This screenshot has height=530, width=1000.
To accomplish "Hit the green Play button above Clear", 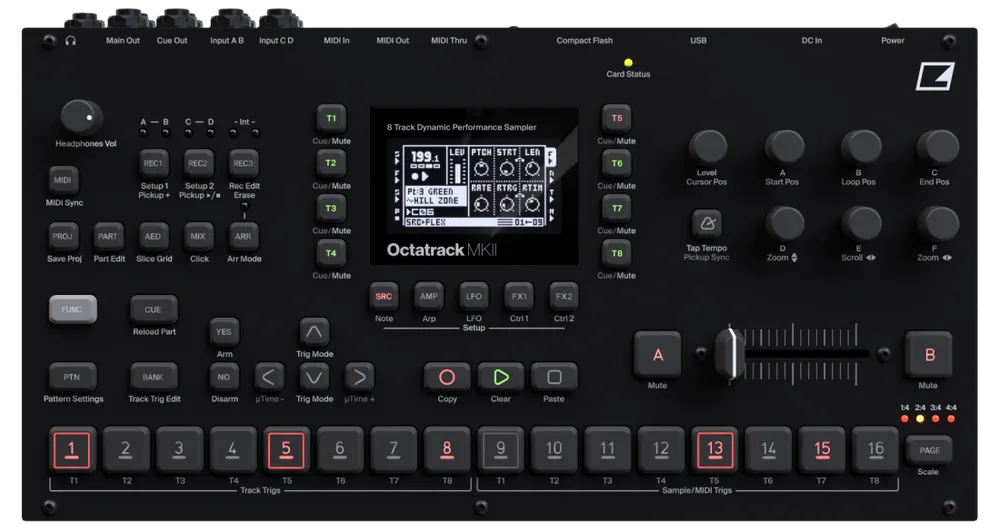I will point(501,377).
